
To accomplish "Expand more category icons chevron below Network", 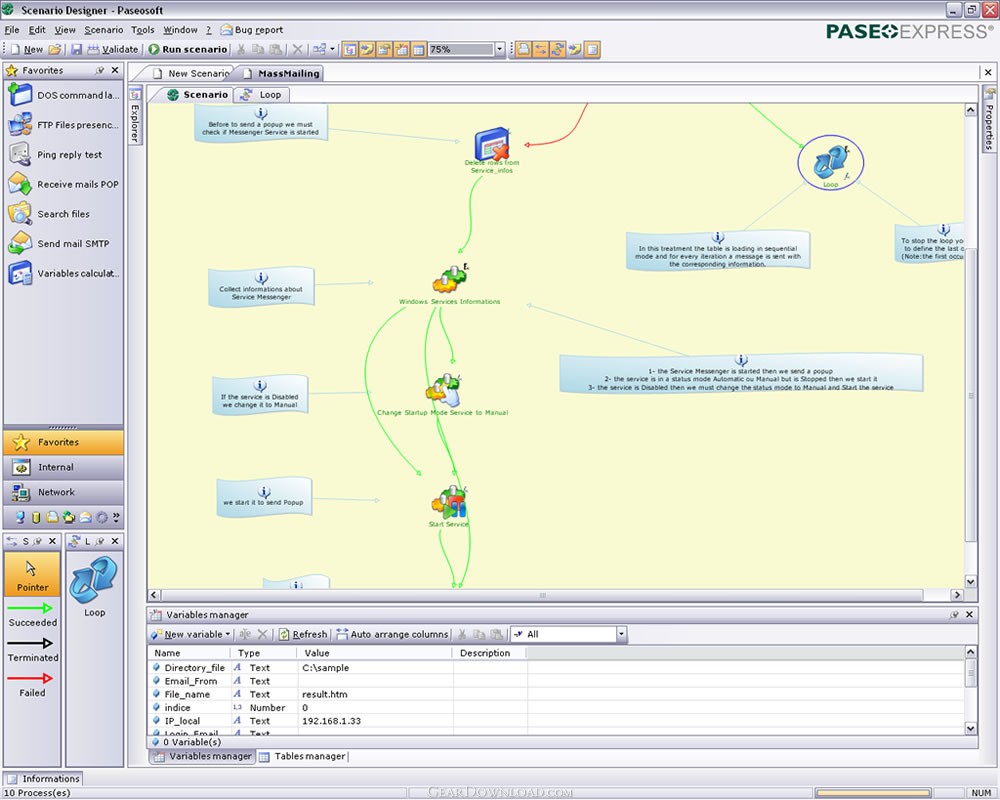I will pyautogui.click(x=116, y=516).
